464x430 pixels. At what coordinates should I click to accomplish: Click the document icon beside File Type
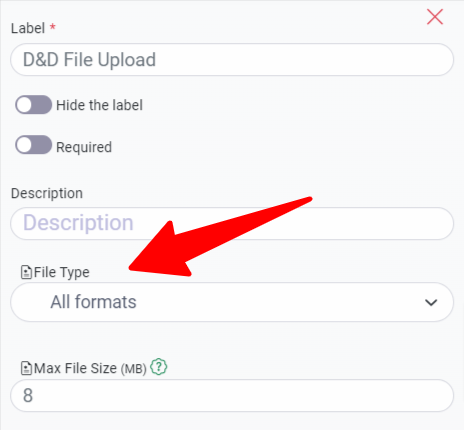click(x=26, y=272)
